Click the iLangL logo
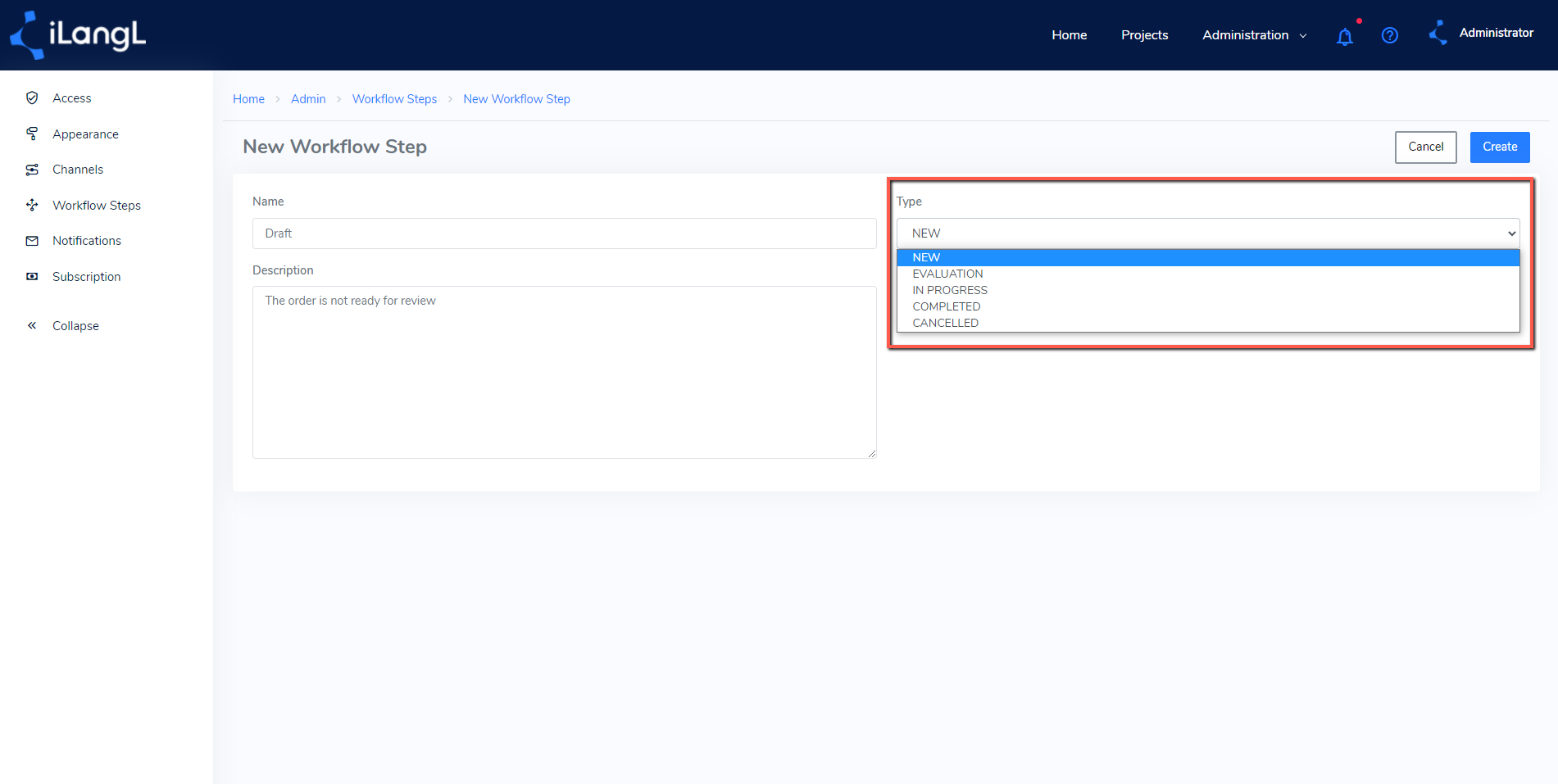The image size is (1558, 784). coord(78,35)
